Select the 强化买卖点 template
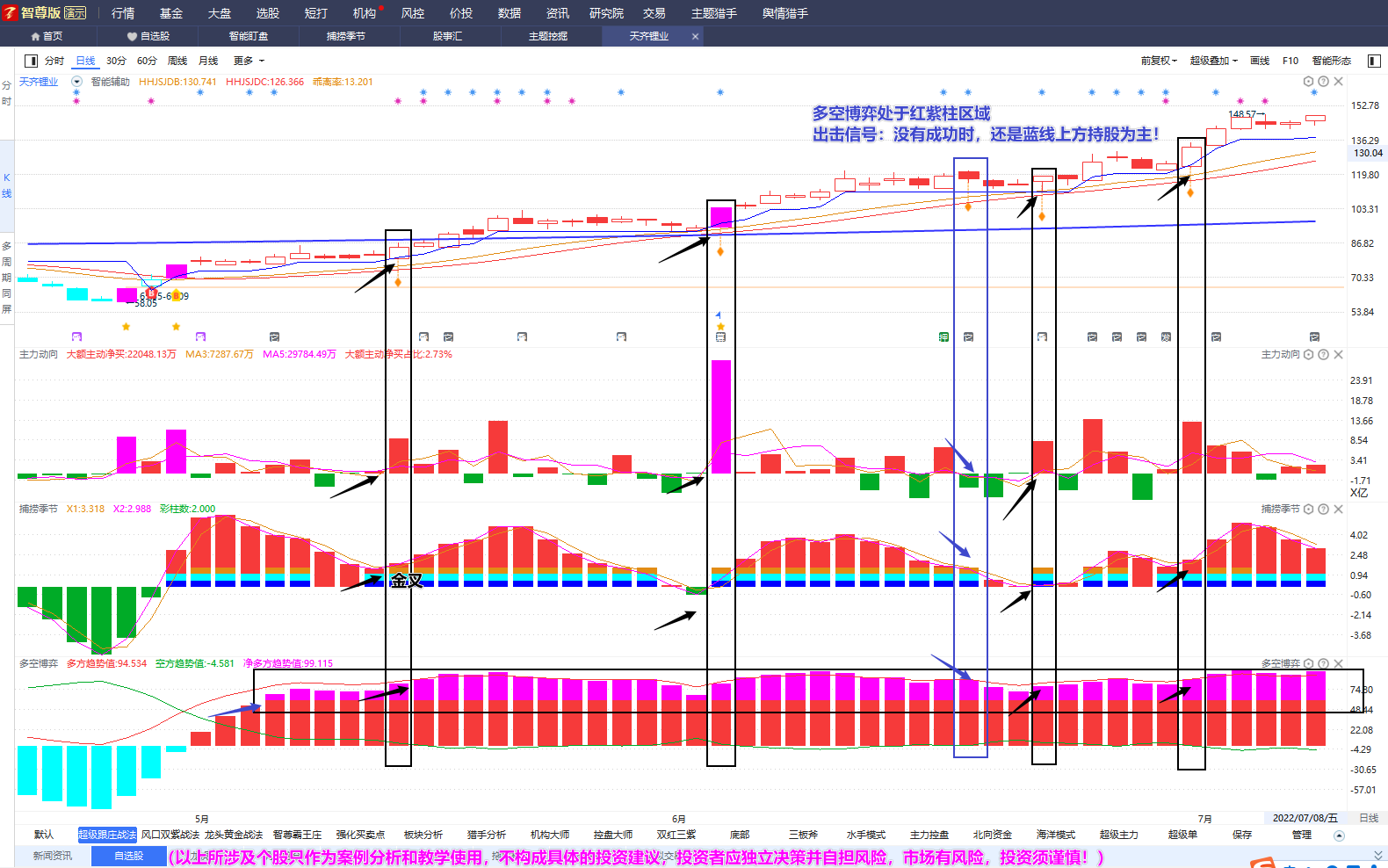Image resolution: width=1388 pixels, height=868 pixels. [360, 835]
